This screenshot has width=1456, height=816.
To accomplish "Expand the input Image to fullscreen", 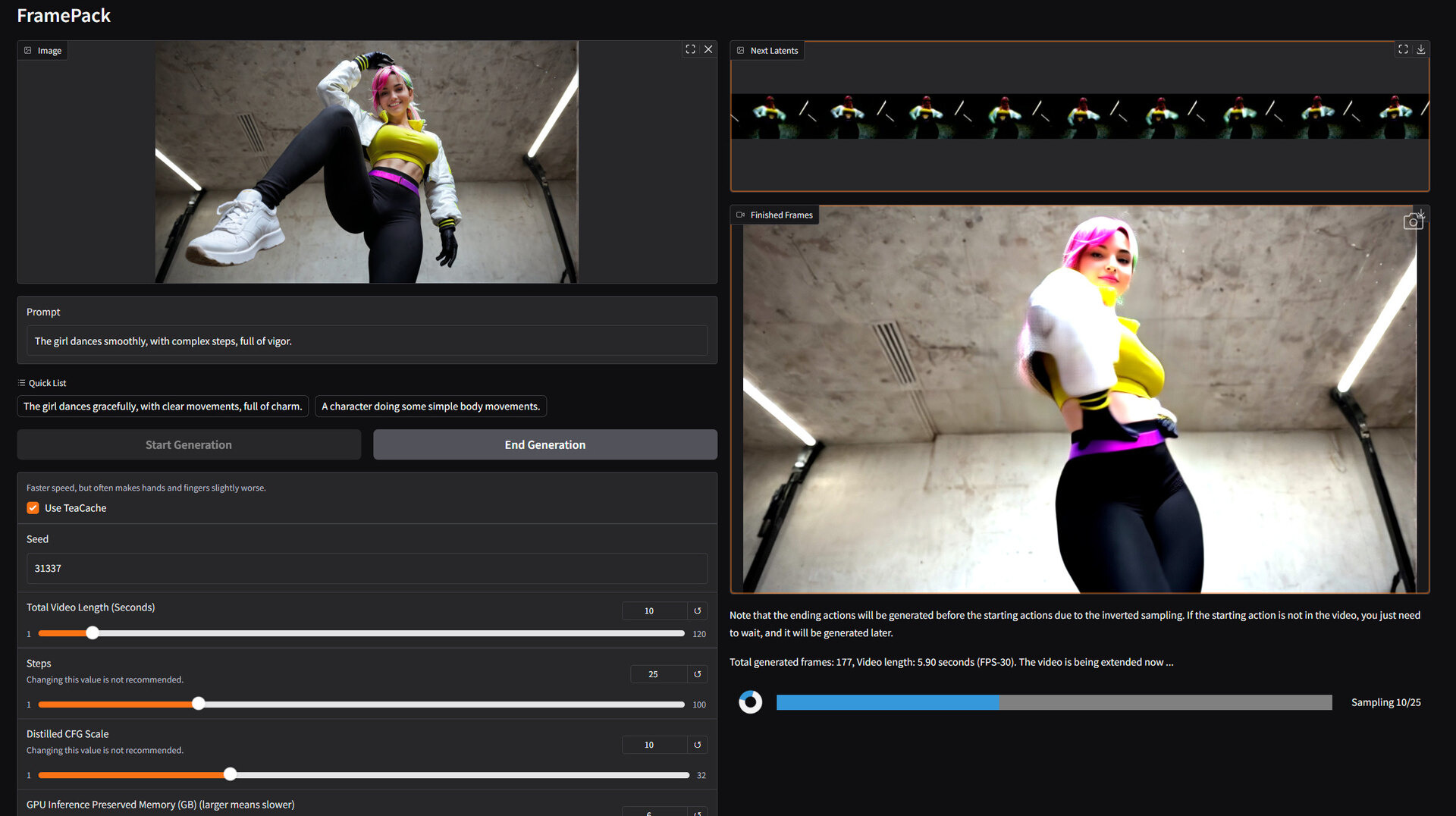I will click(x=690, y=49).
